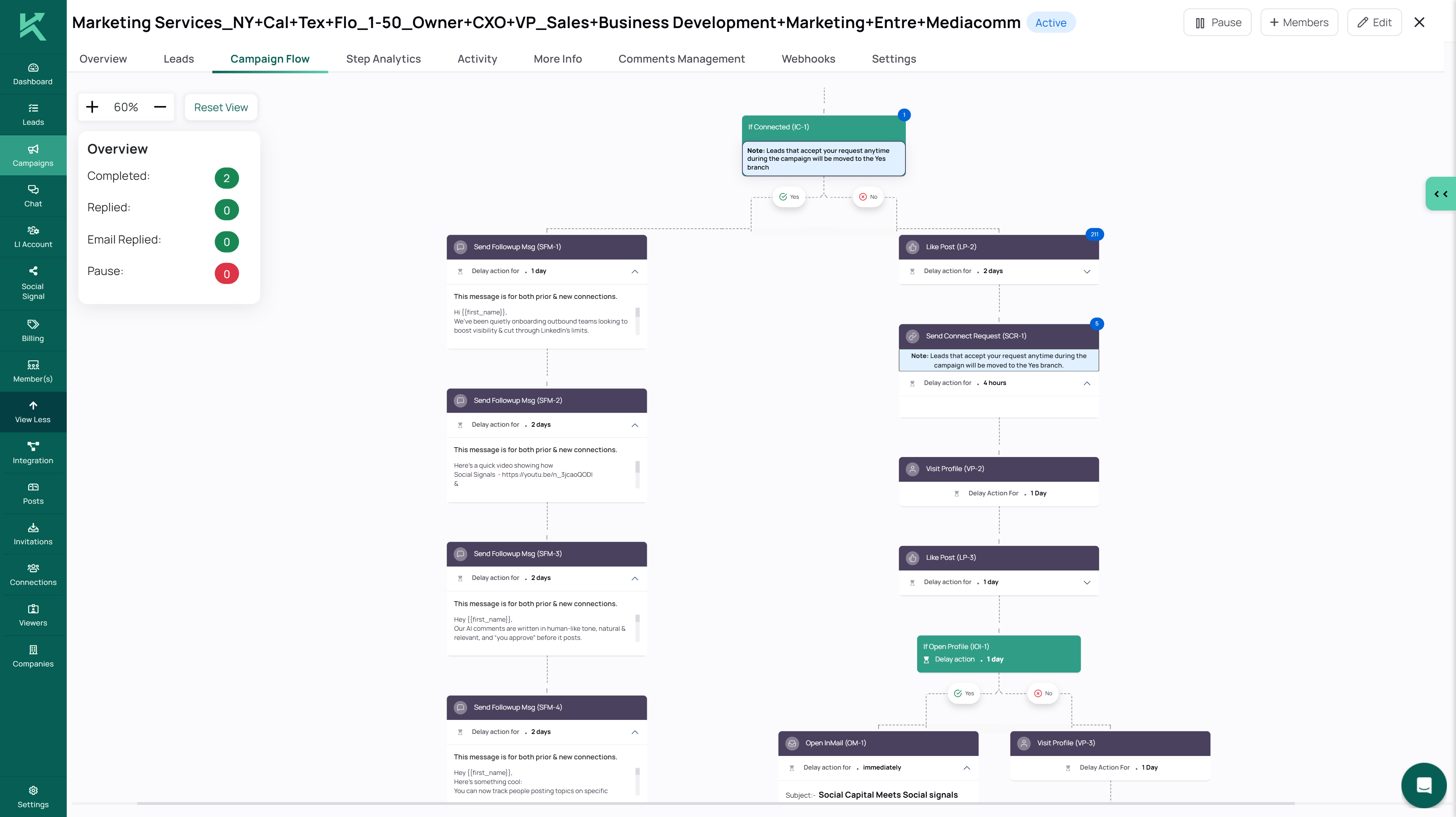This screenshot has height=817, width=1456.
Task: Expand delay action on Like Post LP-3
Action: click(x=1087, y=582)
